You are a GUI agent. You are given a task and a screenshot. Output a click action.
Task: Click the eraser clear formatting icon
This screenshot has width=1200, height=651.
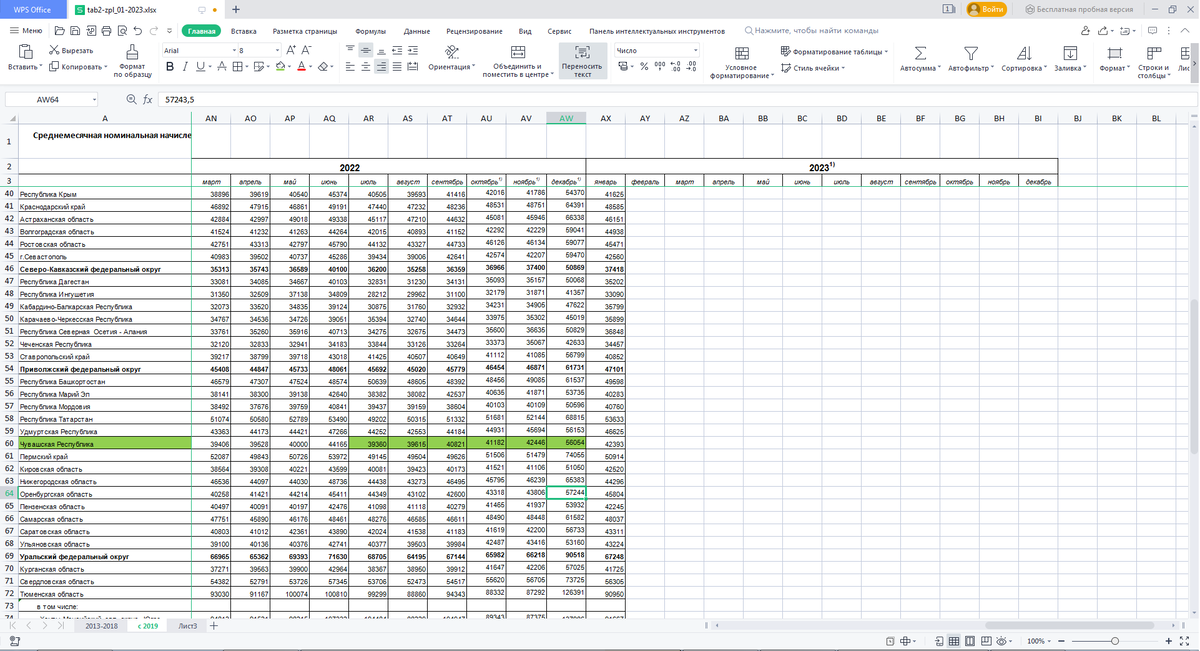pos(323,67)
